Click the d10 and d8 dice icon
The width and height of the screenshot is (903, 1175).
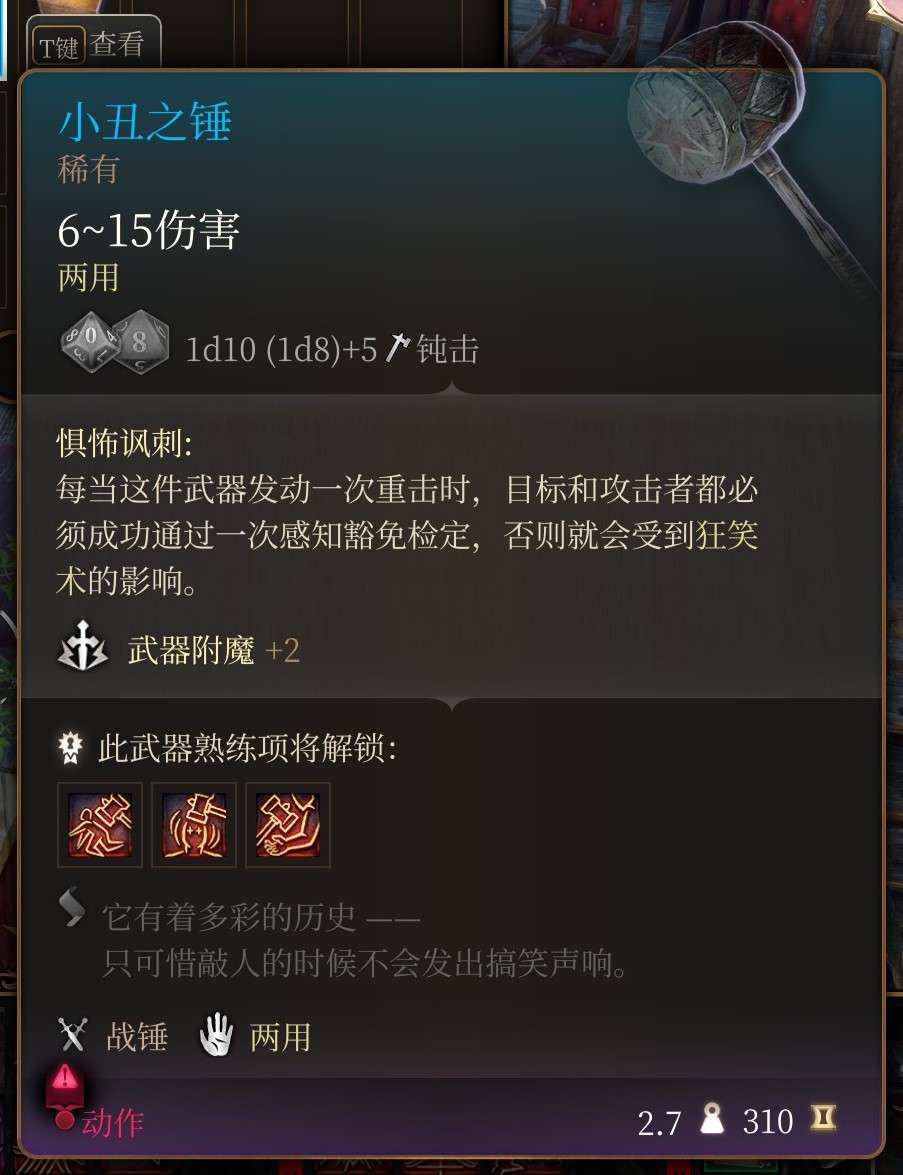coord(115,342)
